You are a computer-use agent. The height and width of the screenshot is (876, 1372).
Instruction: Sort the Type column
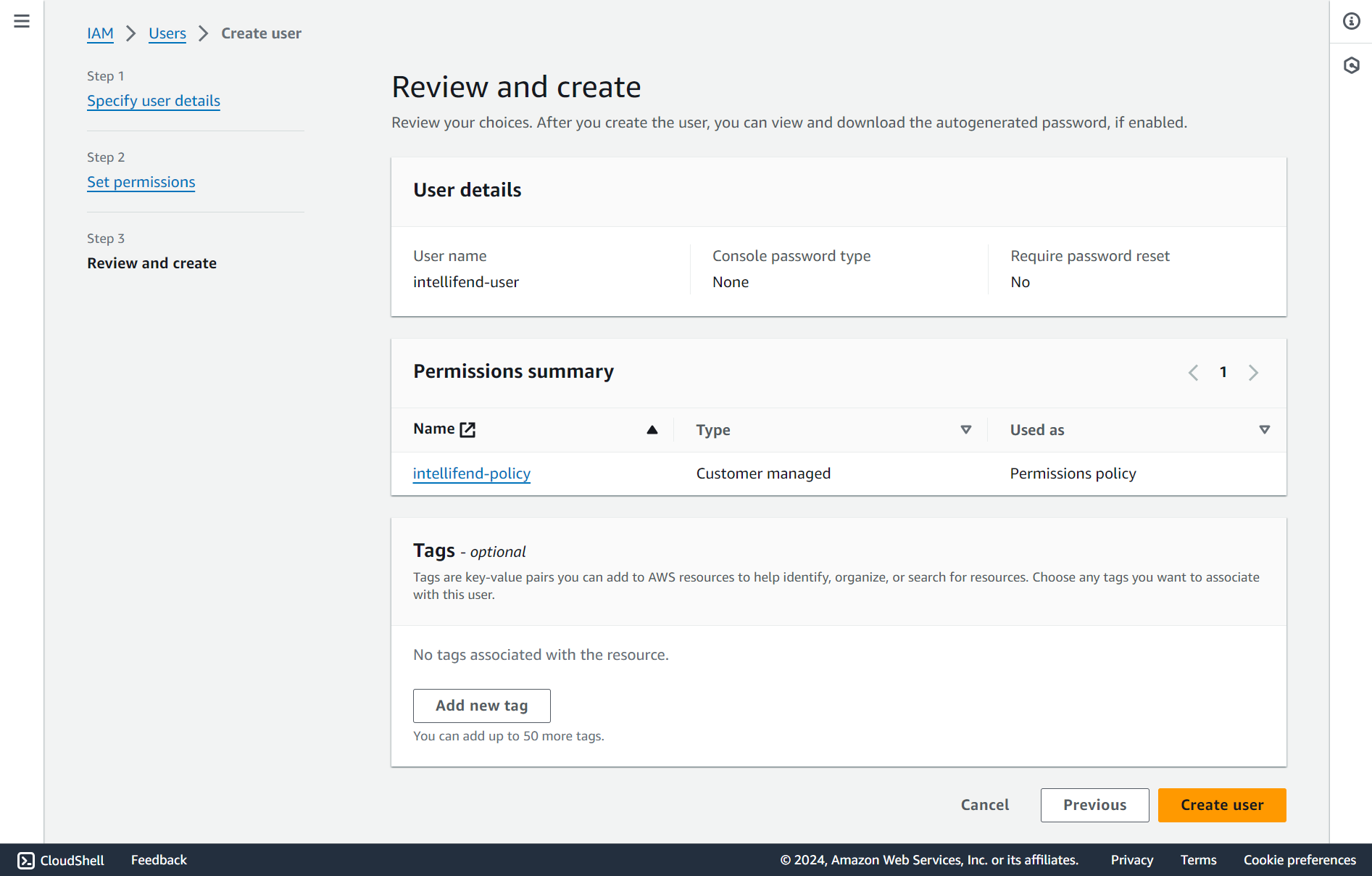(x=966, y=430)
